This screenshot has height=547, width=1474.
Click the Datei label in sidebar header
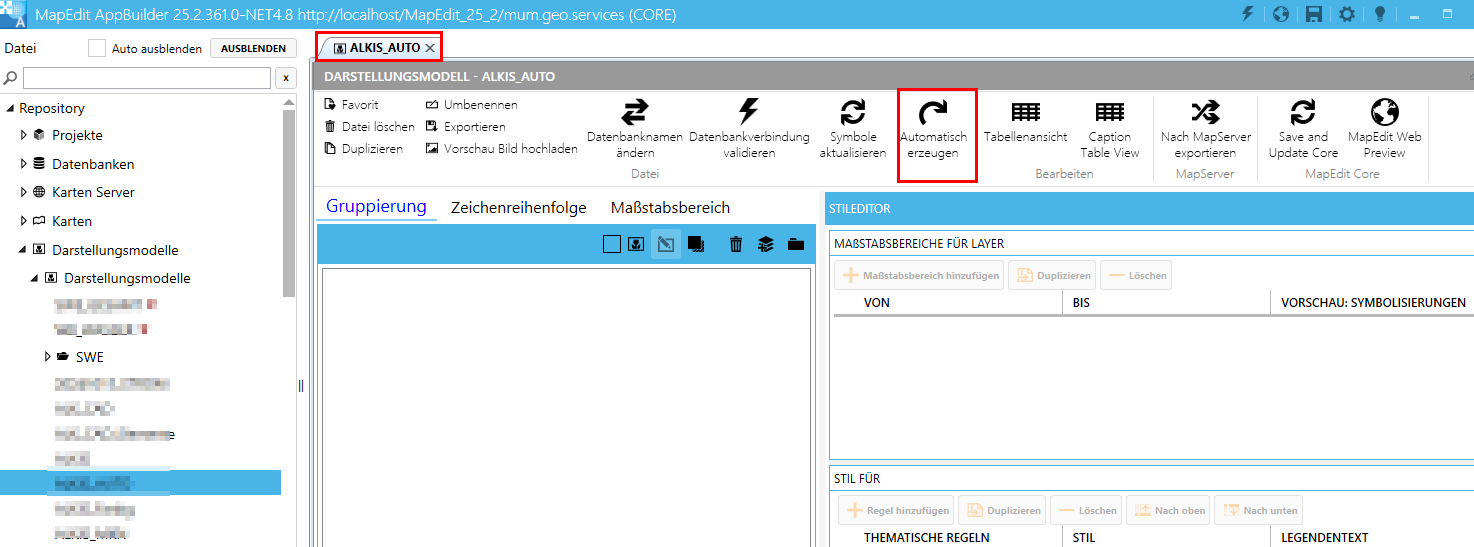(x=20, y=48)
